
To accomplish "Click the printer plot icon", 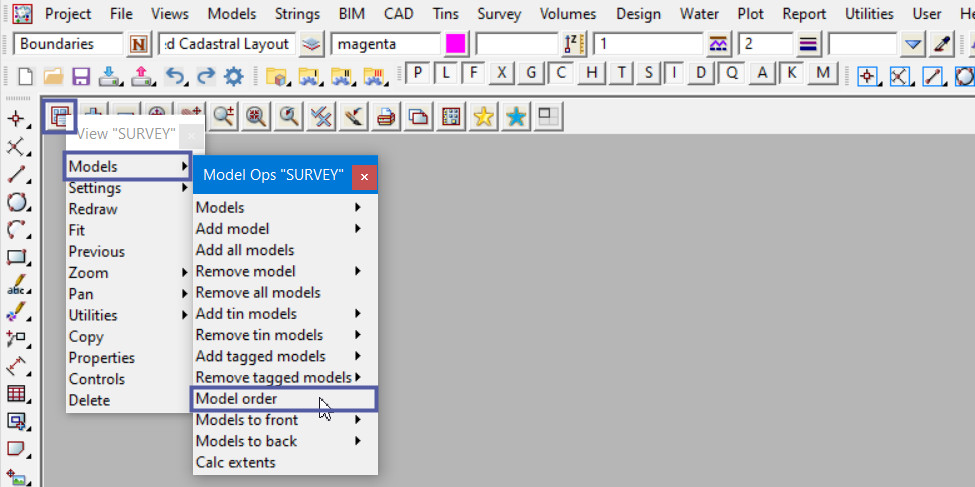I will pos(386,117).
